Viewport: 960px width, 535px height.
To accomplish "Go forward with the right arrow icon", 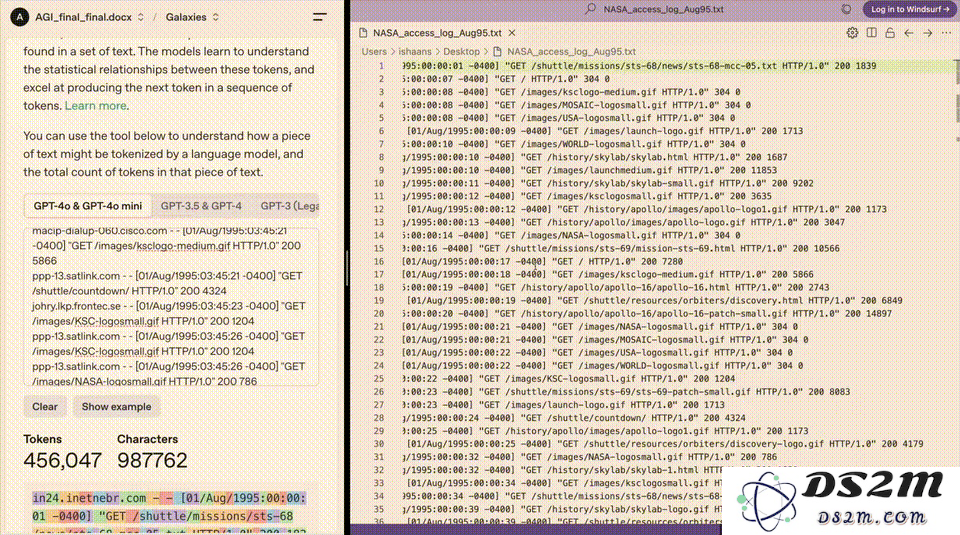I will [928, 33].
